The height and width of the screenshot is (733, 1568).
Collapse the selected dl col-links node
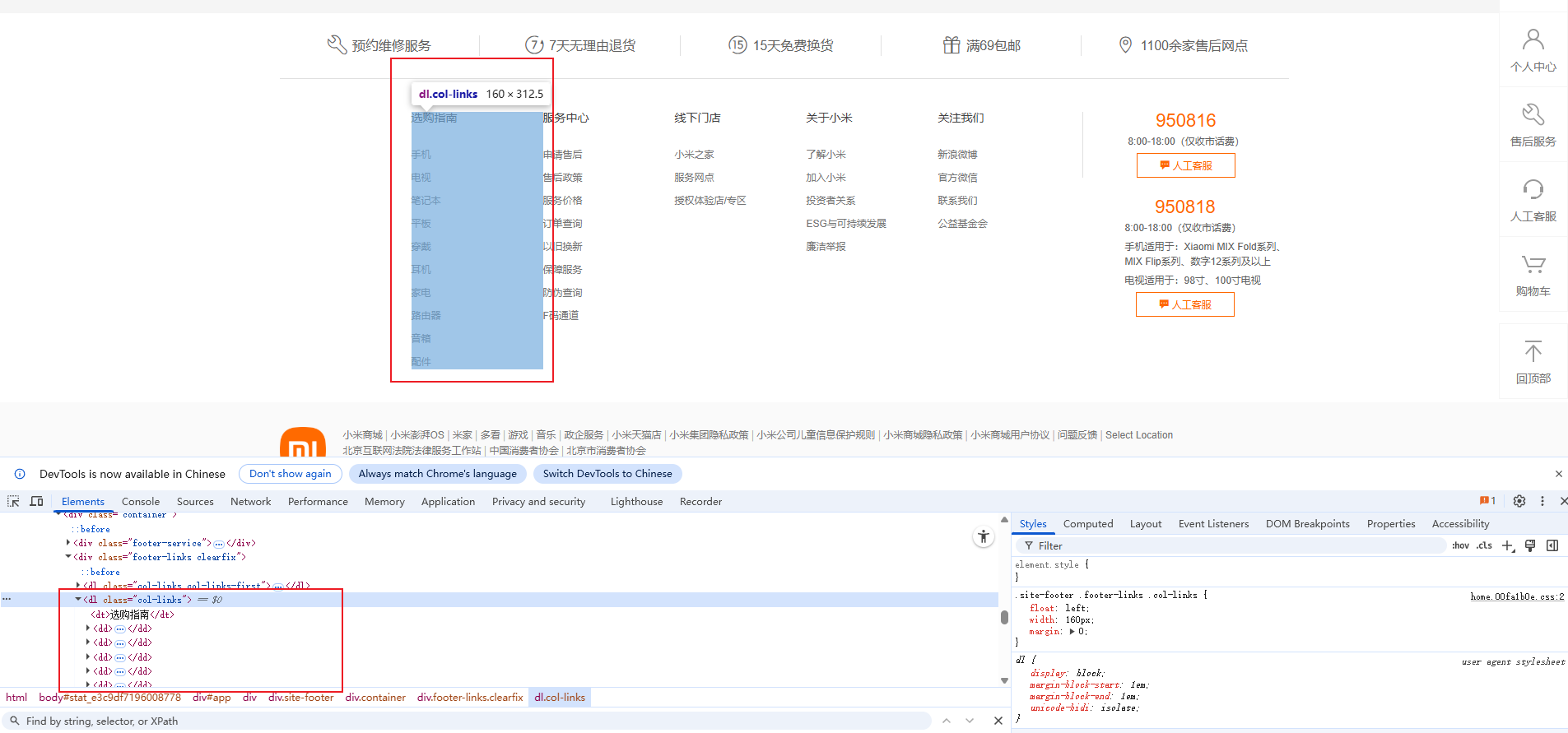(x=78, y=600)
